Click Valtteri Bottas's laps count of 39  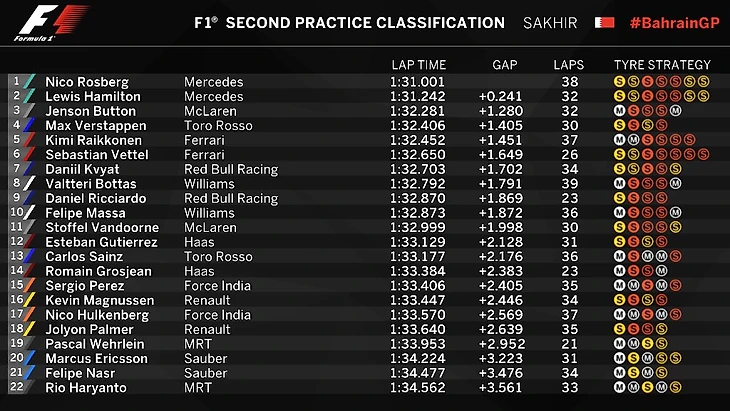(571, 183)
